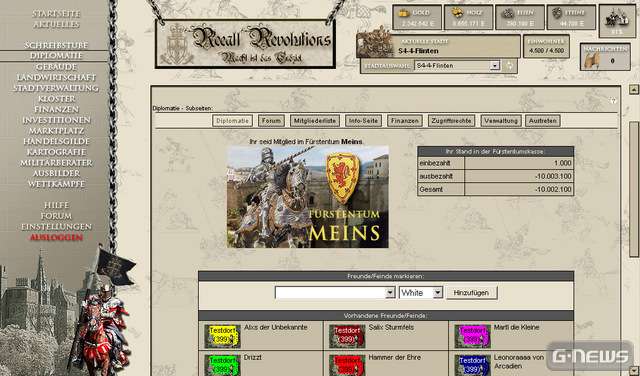Go to Schreibstube in sidebar
This screenshot has width=640, height=376.
56,45
